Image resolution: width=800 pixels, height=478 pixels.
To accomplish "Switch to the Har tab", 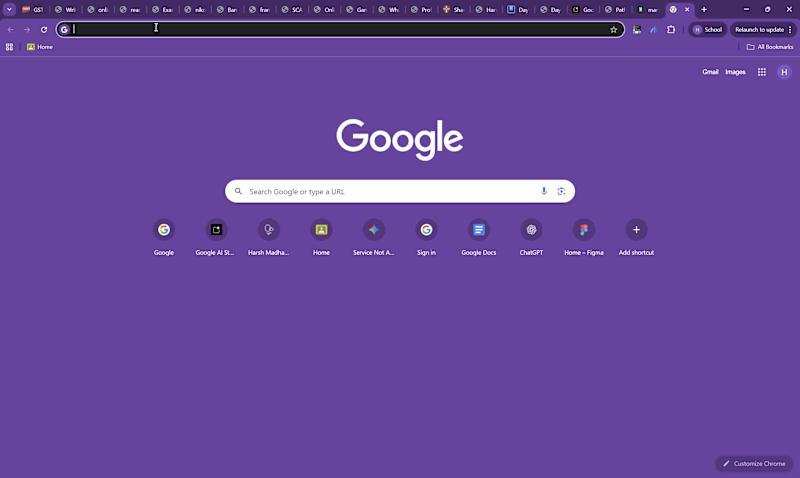I will pyautogui.click(x=486, y=9).
